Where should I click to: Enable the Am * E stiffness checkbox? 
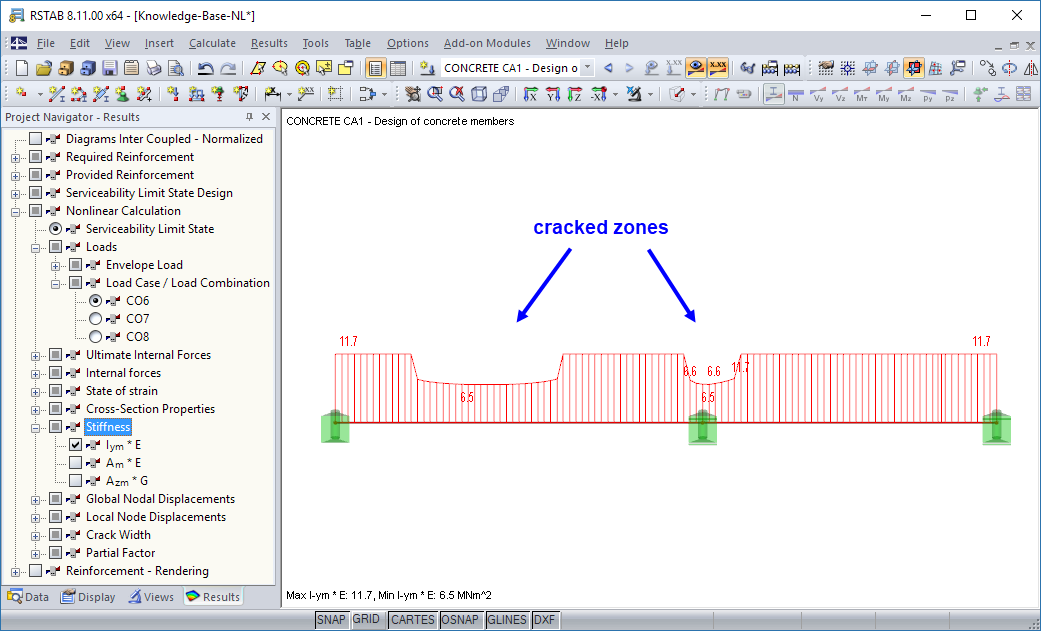tap(73, 463)
